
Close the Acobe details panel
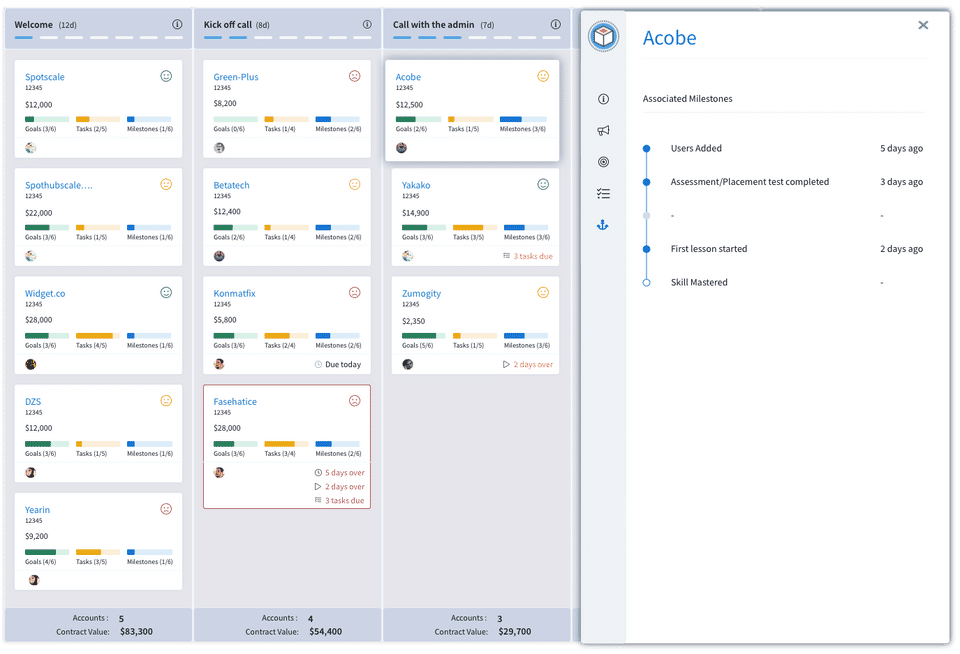point(923,25)
